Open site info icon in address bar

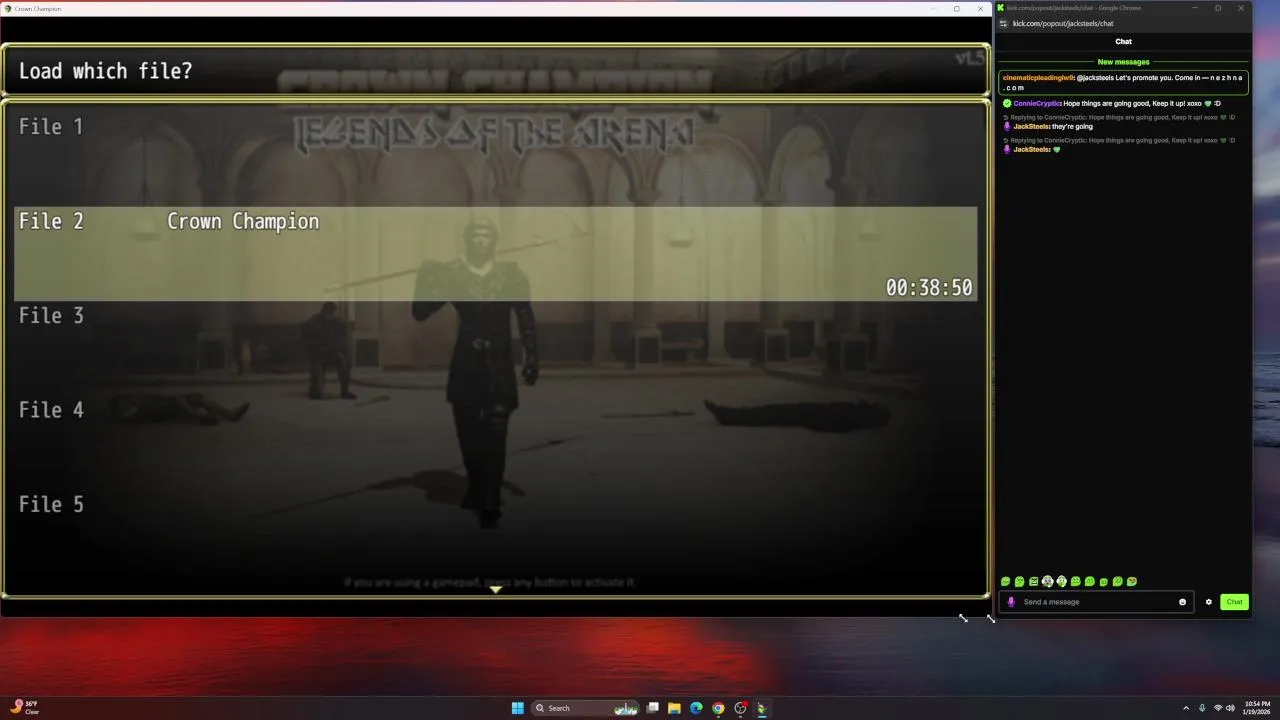(x=1003, y=24)
